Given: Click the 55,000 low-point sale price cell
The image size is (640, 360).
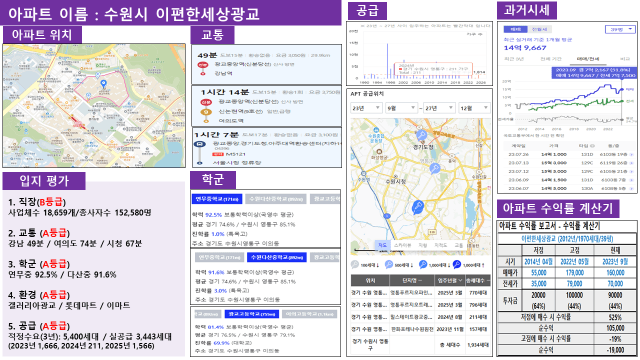Looking at the screenshot, I should [538, 273].
